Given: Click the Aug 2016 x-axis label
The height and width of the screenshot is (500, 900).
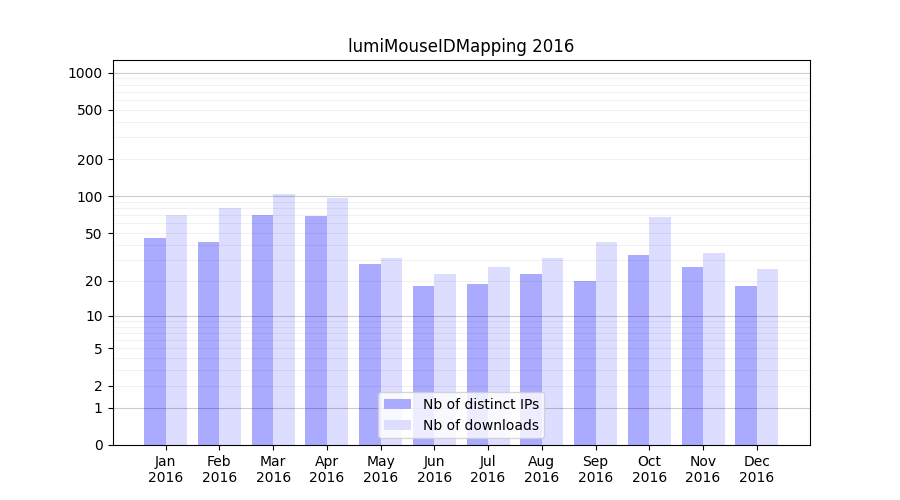Looking at the screenshot, I should [x=541, y=469].
